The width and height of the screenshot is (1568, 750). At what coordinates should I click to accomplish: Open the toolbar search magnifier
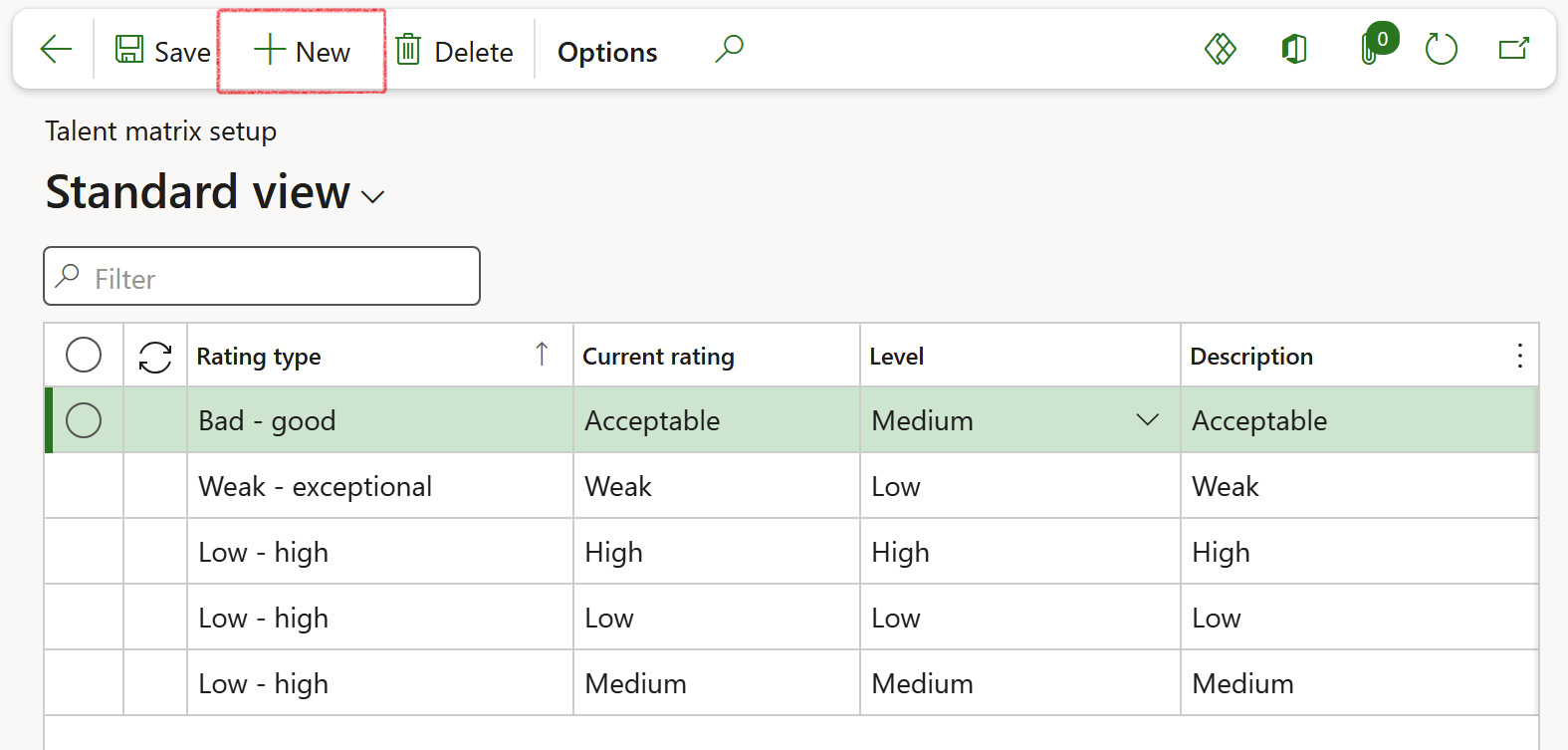click(729, 49)
